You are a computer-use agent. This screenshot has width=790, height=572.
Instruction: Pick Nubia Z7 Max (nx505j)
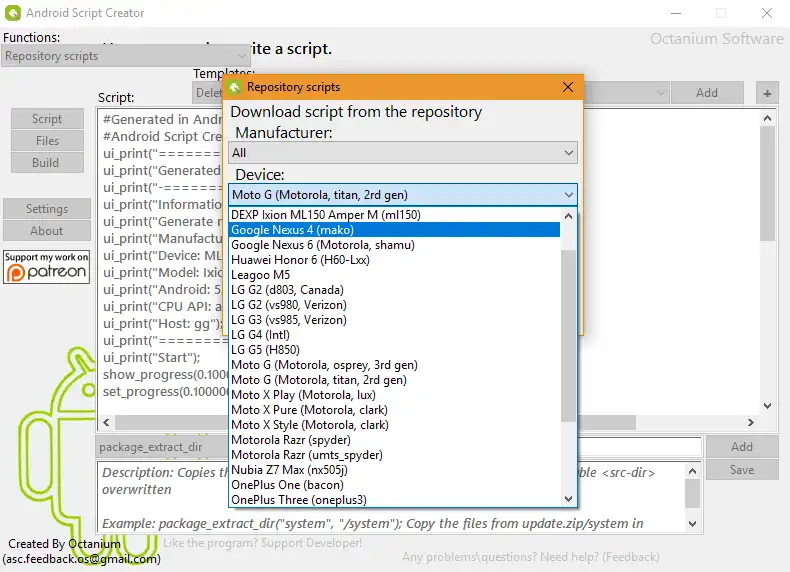click(x=394, y=470)
